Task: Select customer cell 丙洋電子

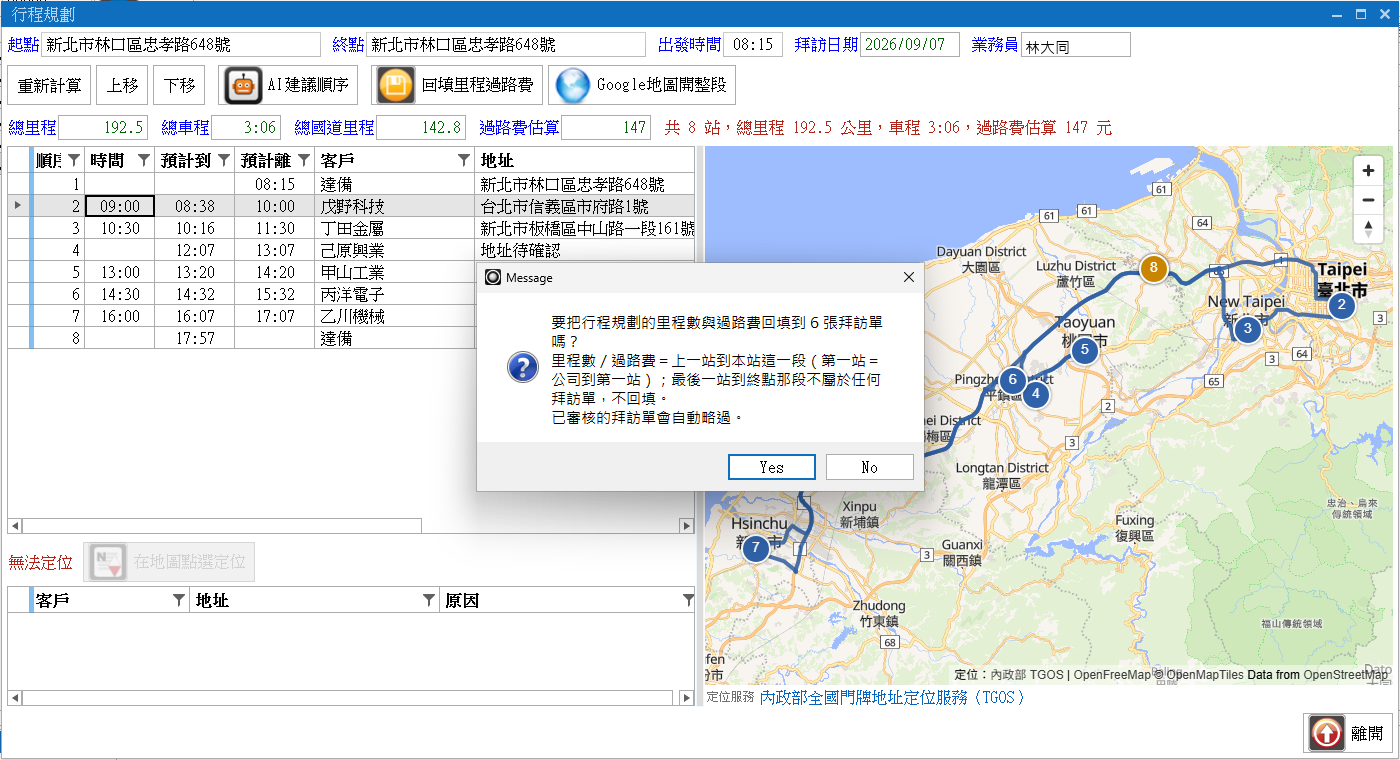Action: pos(395,294)
